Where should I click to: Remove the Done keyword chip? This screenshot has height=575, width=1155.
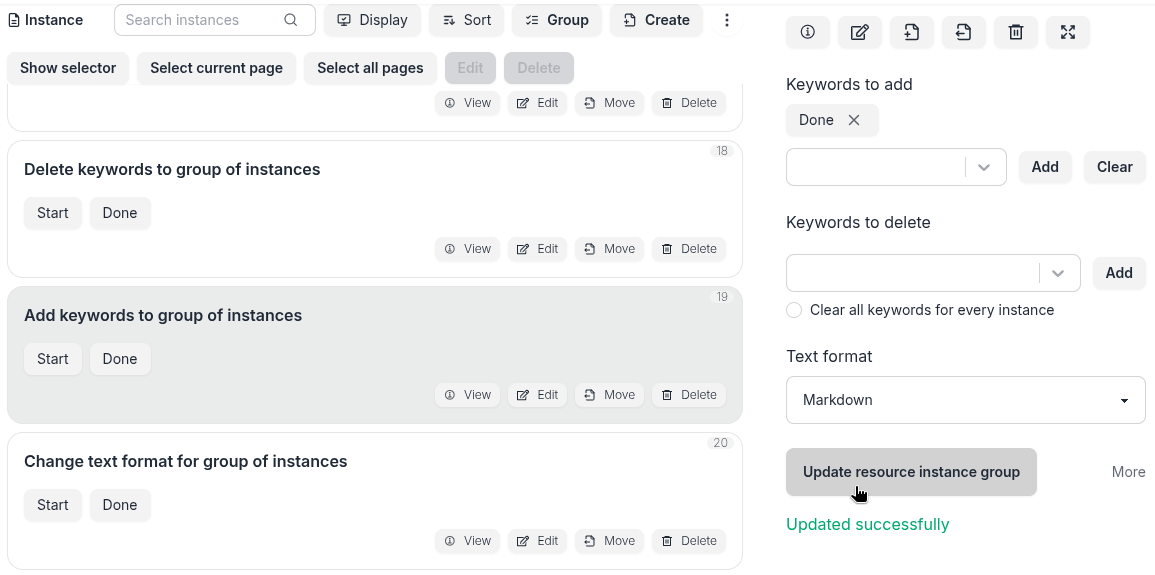coord(854,120)
